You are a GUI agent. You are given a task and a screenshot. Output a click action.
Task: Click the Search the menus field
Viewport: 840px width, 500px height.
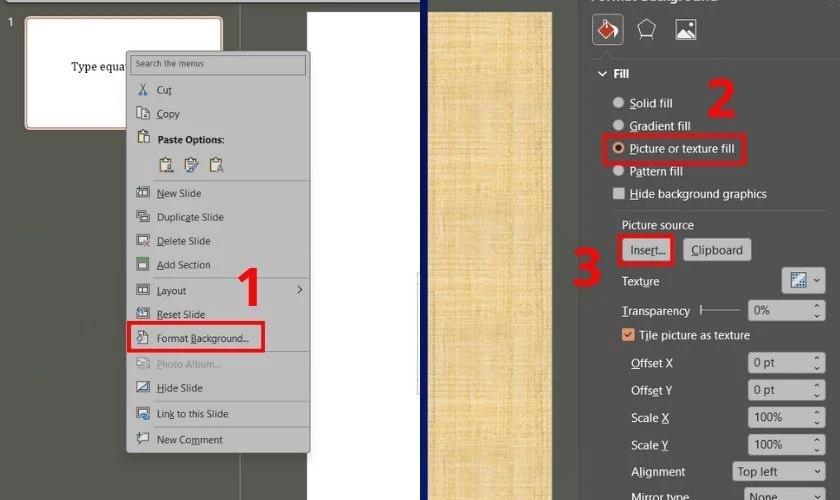[x=218, y=64]
